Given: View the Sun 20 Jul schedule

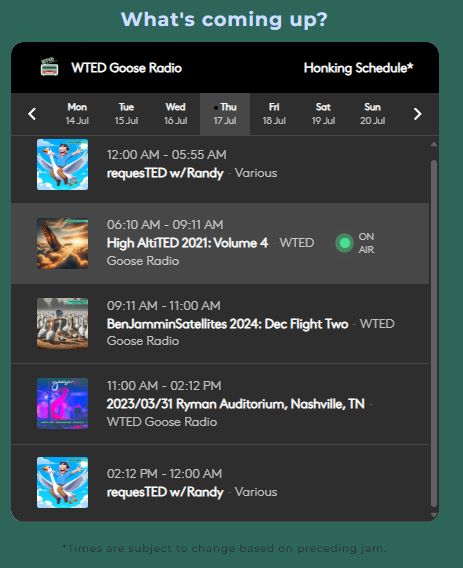Looking at the screenshot, I should [373, 114].
